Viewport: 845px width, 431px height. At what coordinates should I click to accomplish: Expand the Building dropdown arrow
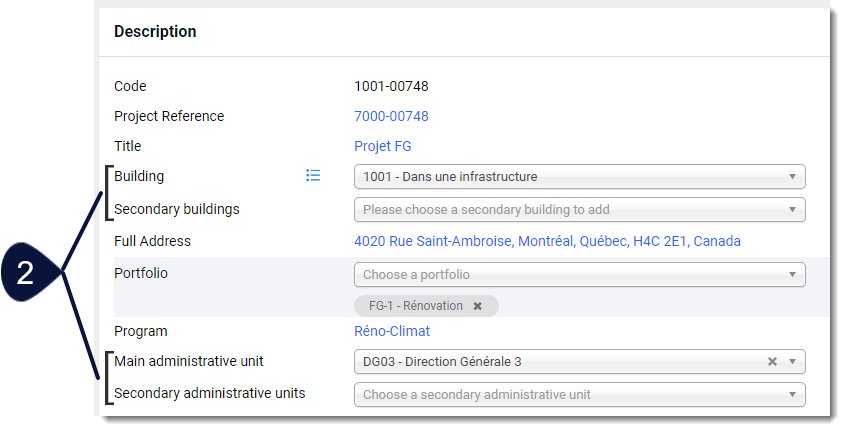[x=792, y=177]
